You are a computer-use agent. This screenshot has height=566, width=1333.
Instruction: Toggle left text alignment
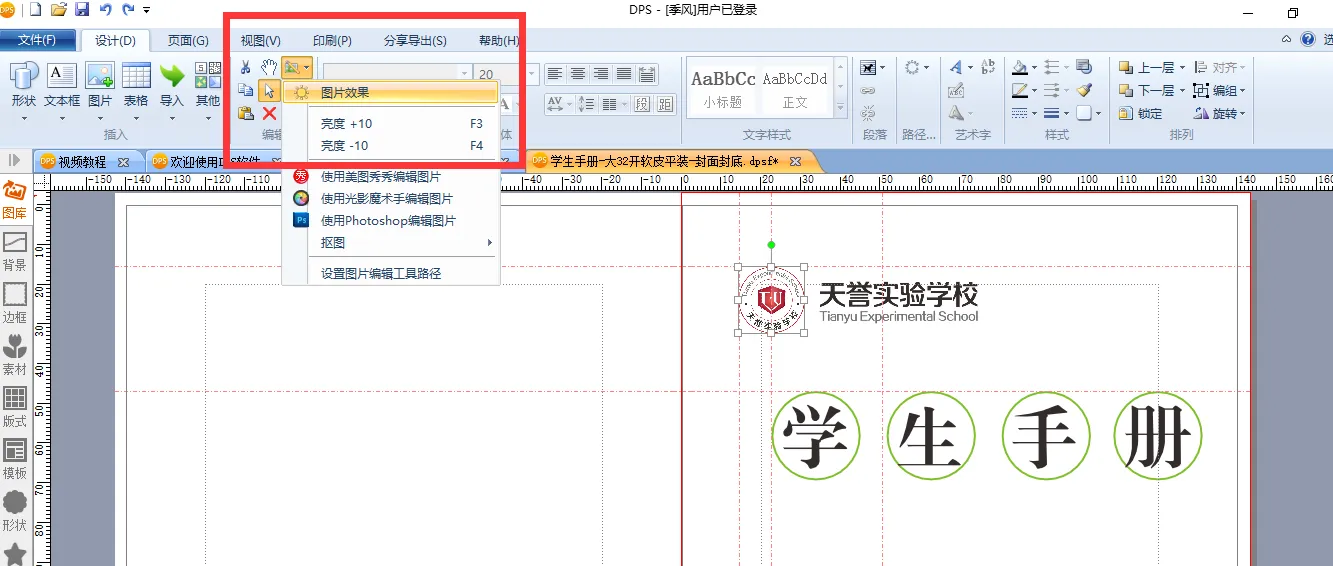coord(556,74)
